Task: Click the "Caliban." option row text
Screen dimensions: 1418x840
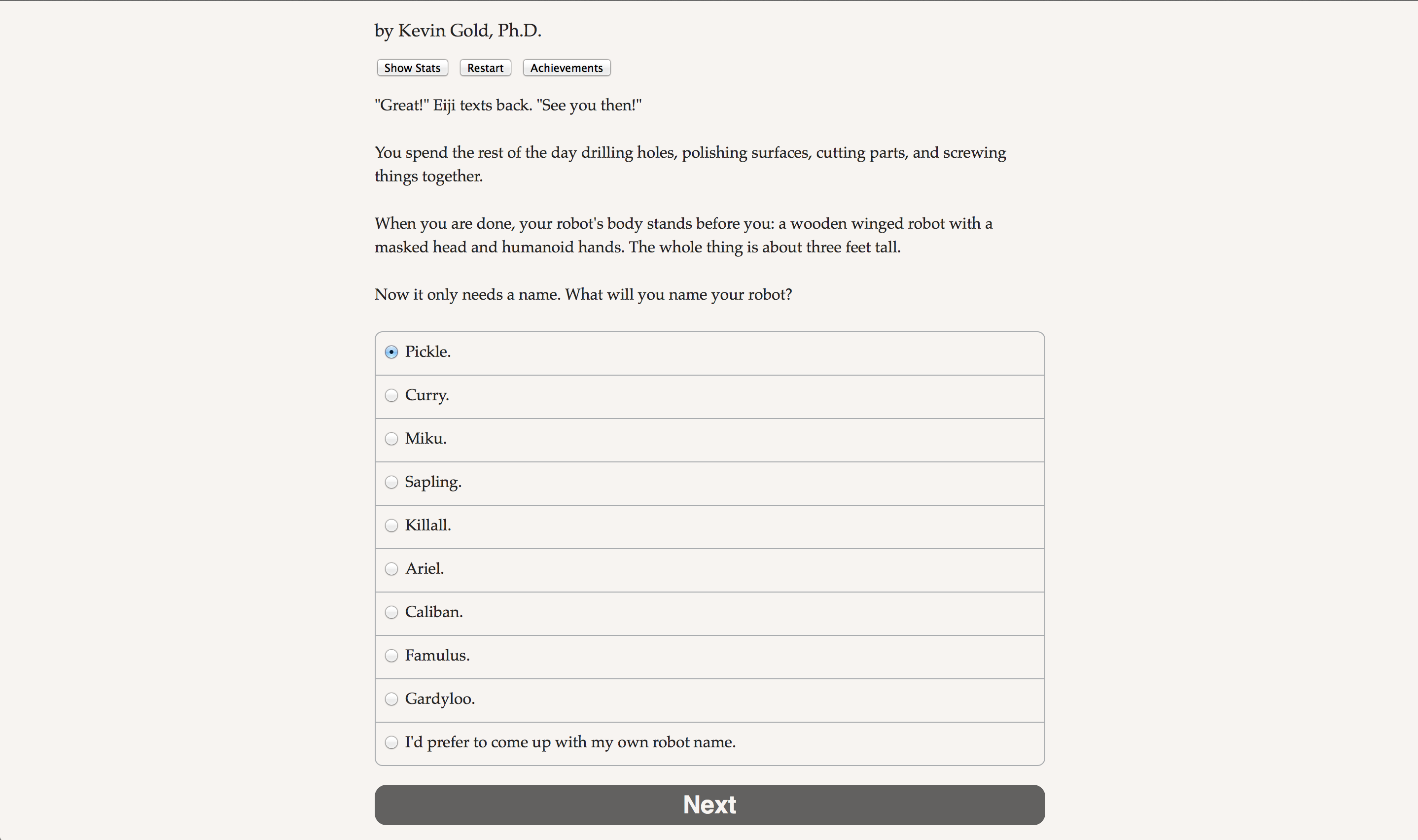Action: [x=433, y=612]
